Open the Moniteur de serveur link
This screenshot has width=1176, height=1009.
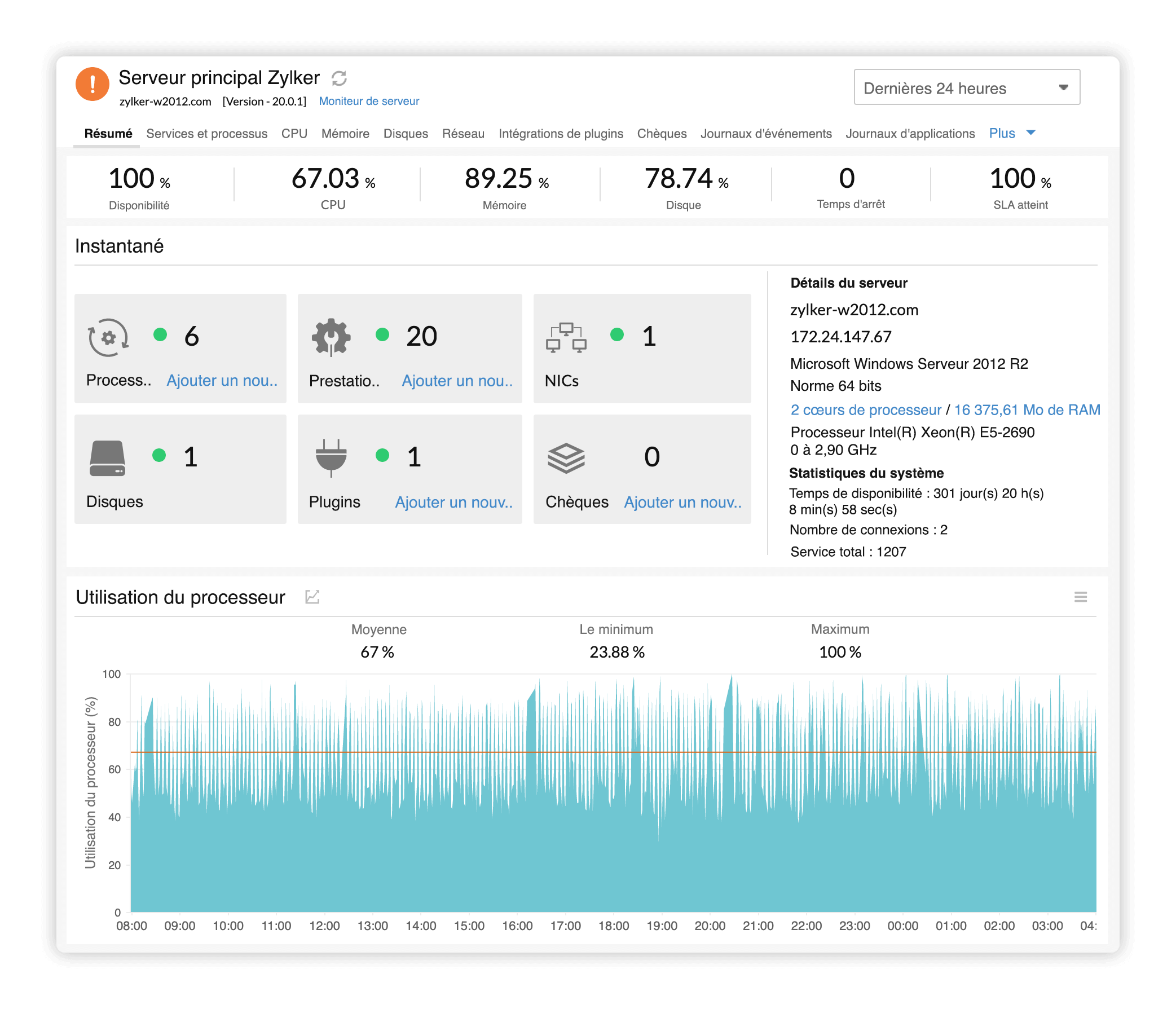[369, 100]
